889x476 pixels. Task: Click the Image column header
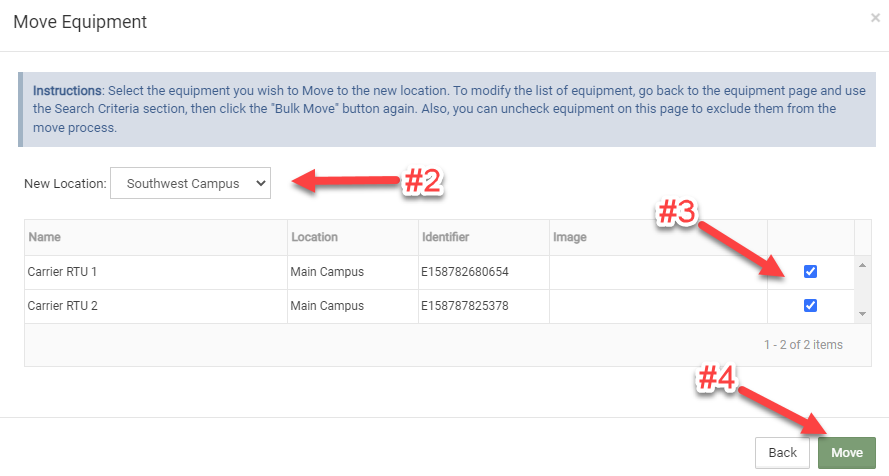(x=569, y=237)
